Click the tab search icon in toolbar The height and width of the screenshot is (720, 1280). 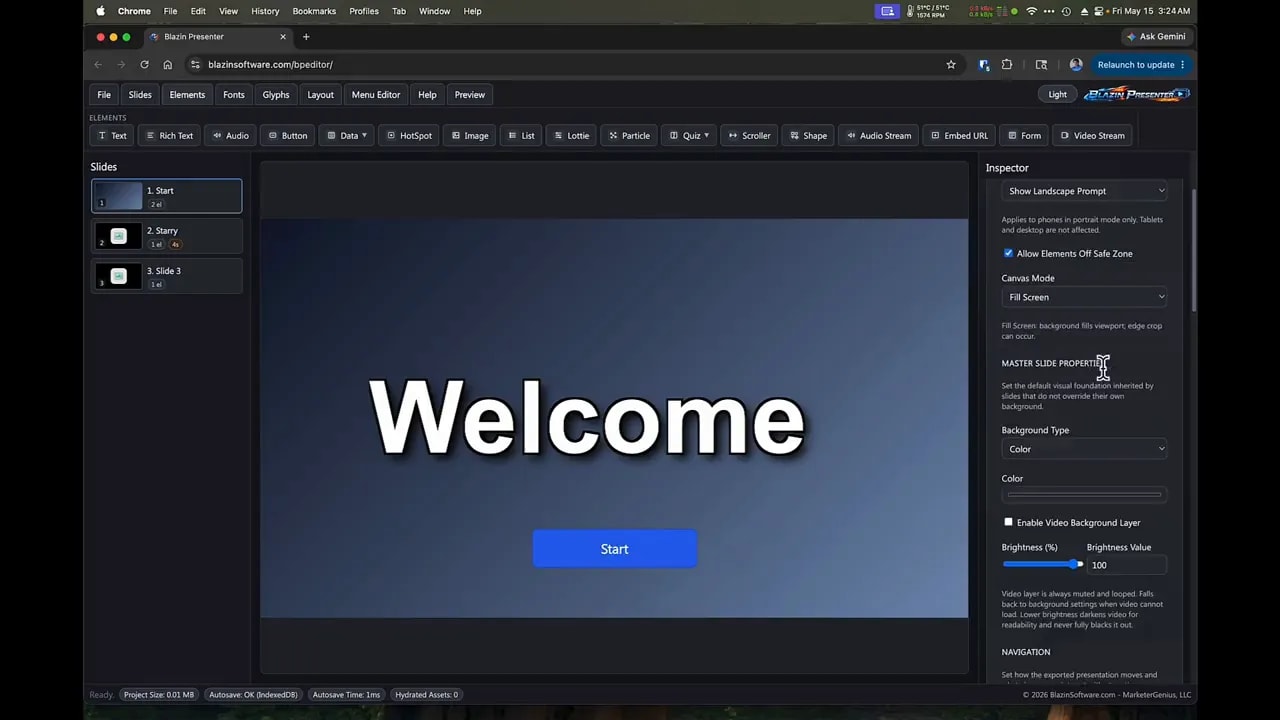pos(1041,64)
